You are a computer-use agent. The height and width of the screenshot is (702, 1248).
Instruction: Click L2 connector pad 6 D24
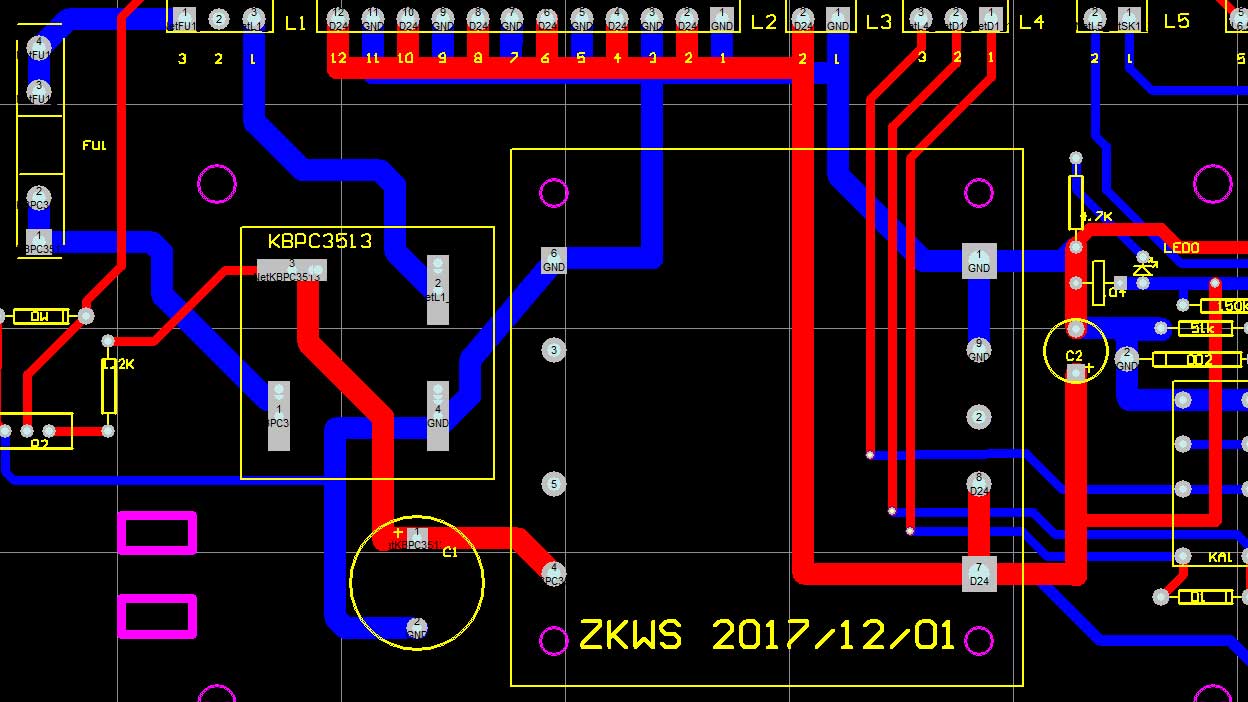coord(546,19)
